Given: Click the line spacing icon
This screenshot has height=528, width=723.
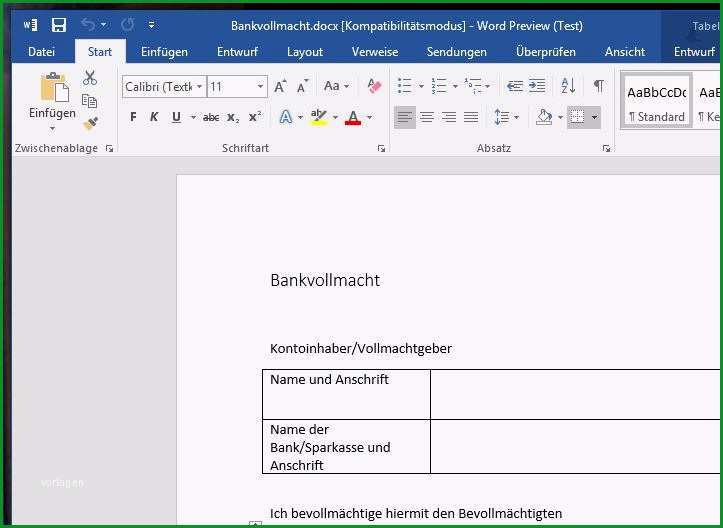Looking at the screenshot, I should [501, 117].
